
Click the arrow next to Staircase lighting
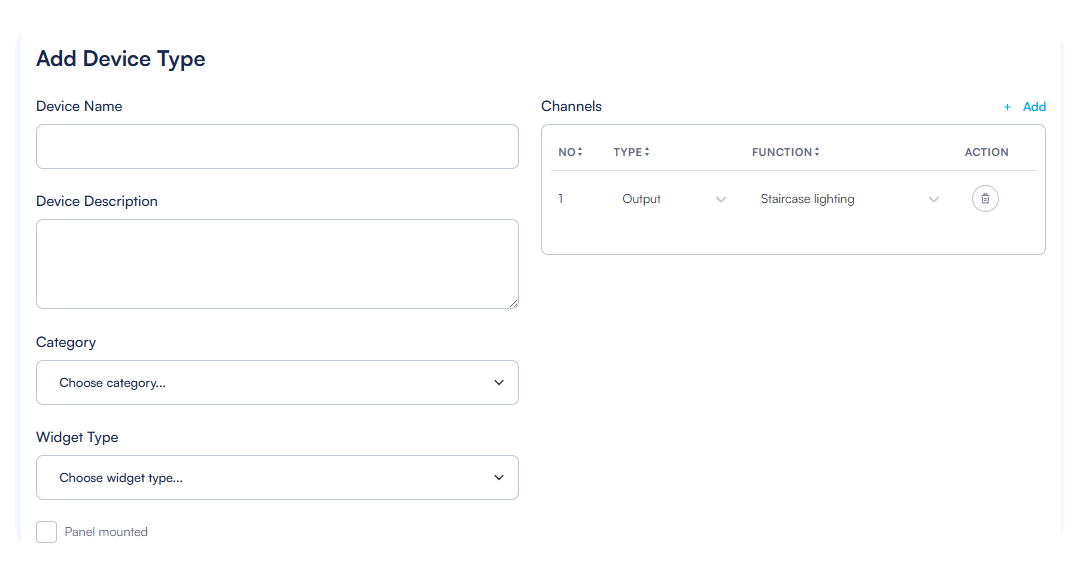click(x=934, y=200)
